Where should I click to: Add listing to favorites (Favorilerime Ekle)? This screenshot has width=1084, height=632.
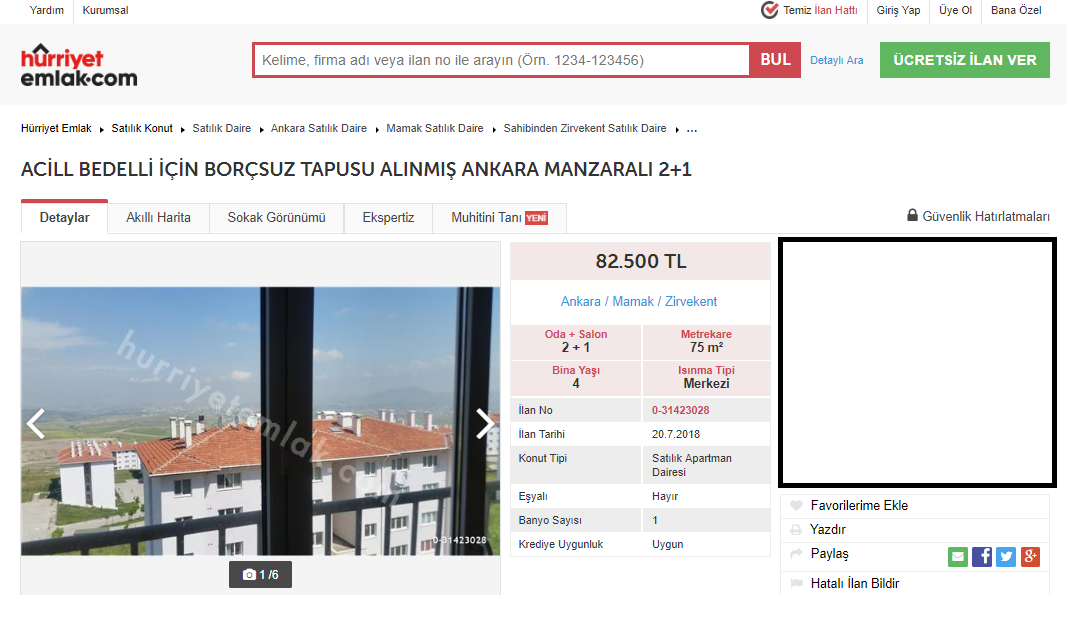858,506
